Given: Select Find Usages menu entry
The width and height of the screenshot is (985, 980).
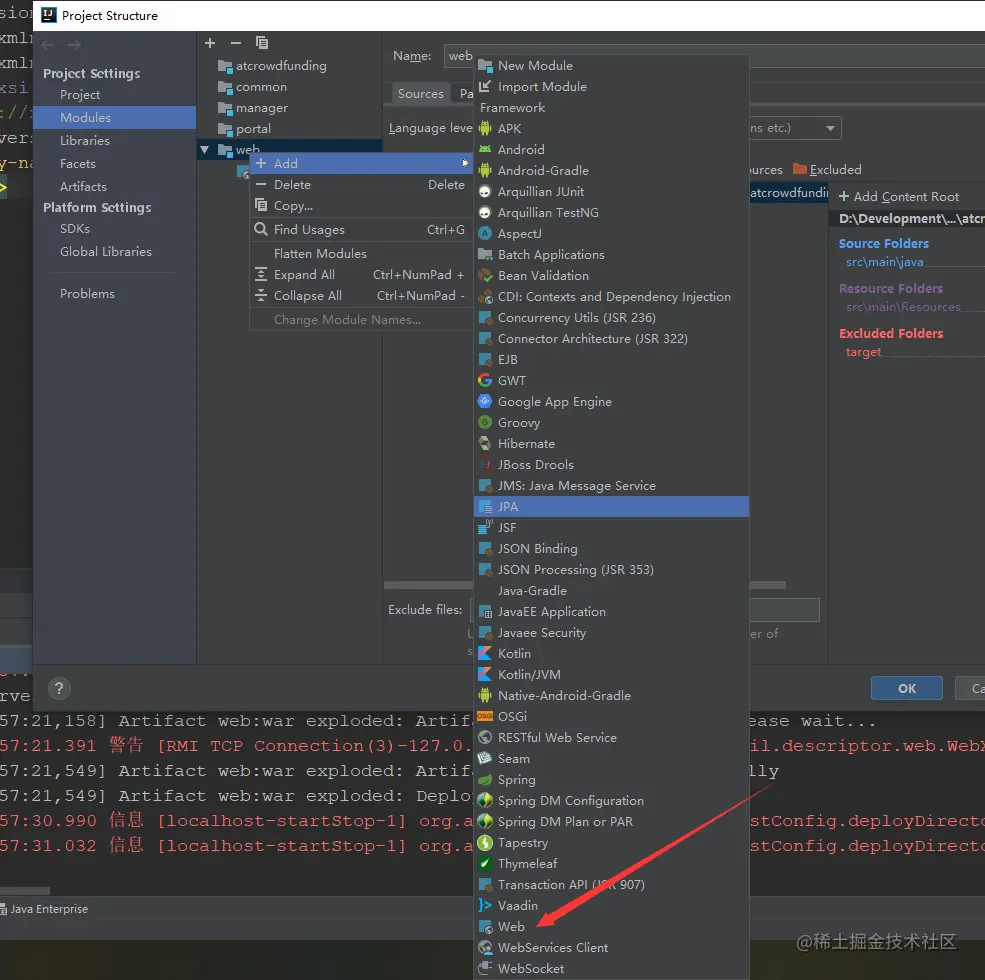Looking at the screenshot, I should point(361,230).
